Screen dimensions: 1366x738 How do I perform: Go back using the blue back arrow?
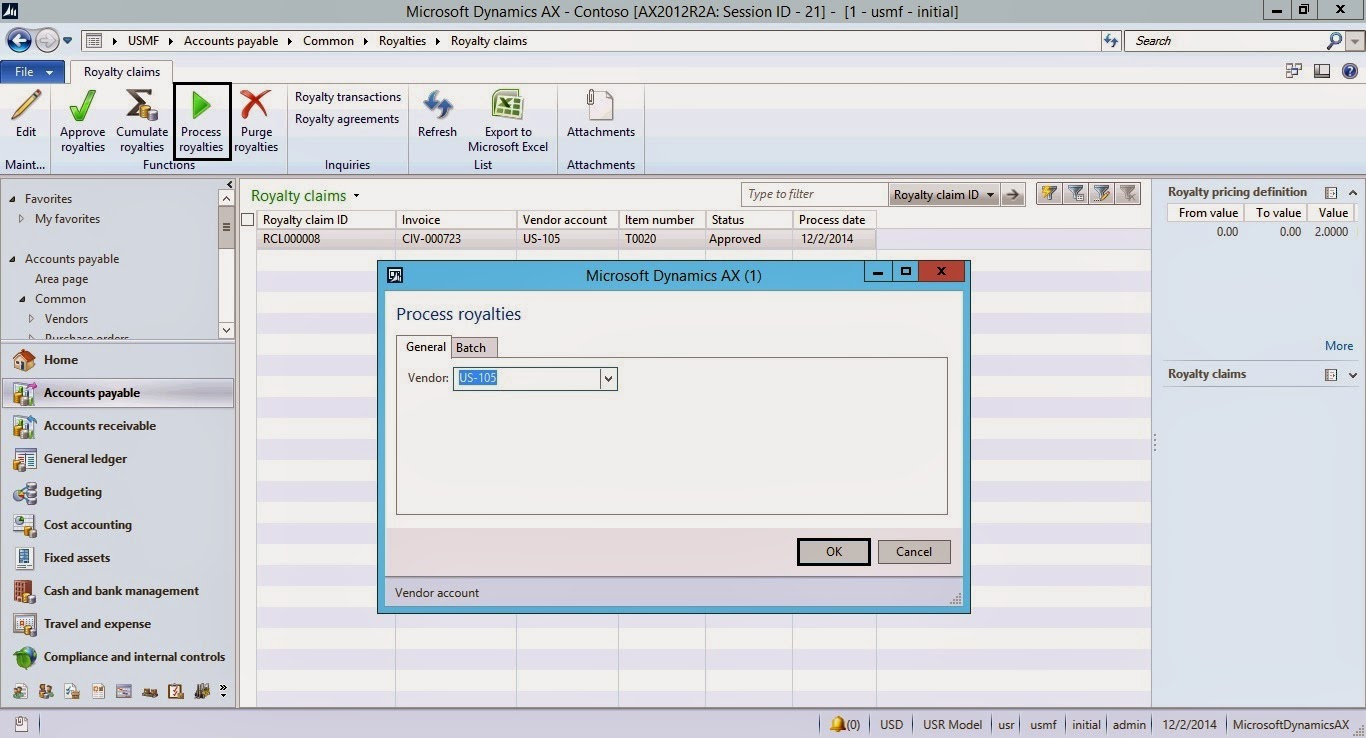(18, 41)
